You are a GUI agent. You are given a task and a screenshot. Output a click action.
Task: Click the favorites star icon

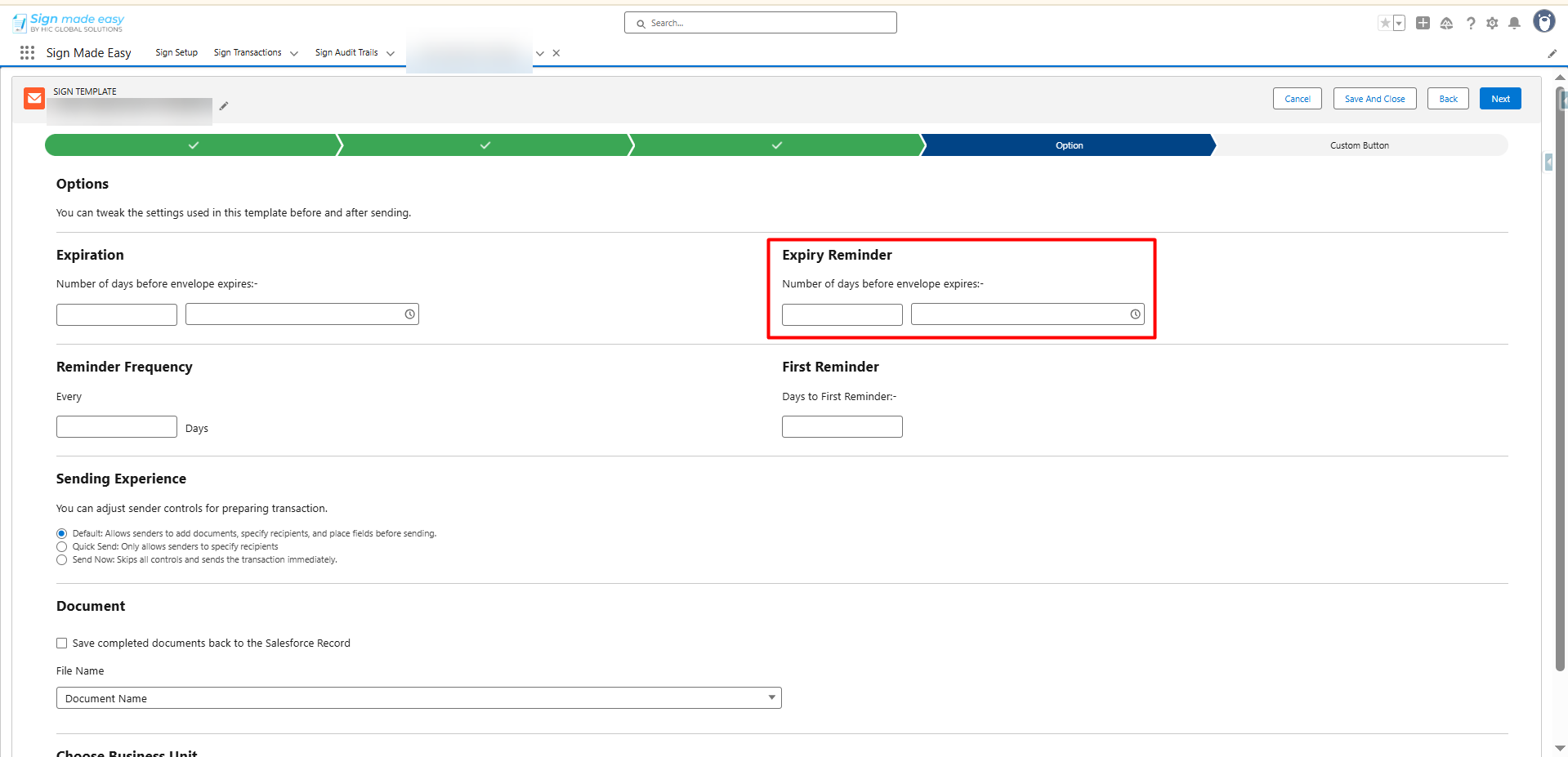coord(1384,24)
